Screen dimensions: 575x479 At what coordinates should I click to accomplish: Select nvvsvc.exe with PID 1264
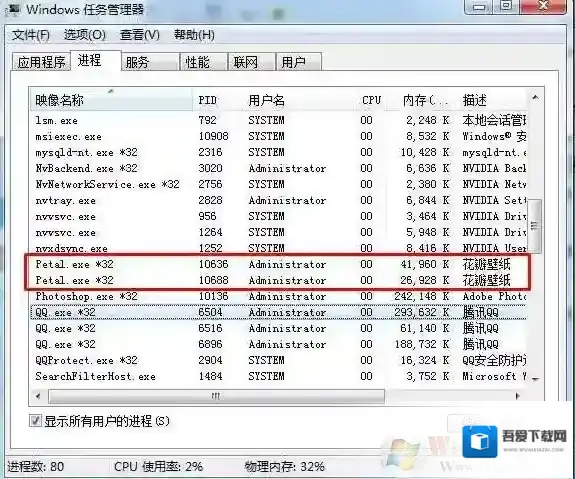(279, 232)
